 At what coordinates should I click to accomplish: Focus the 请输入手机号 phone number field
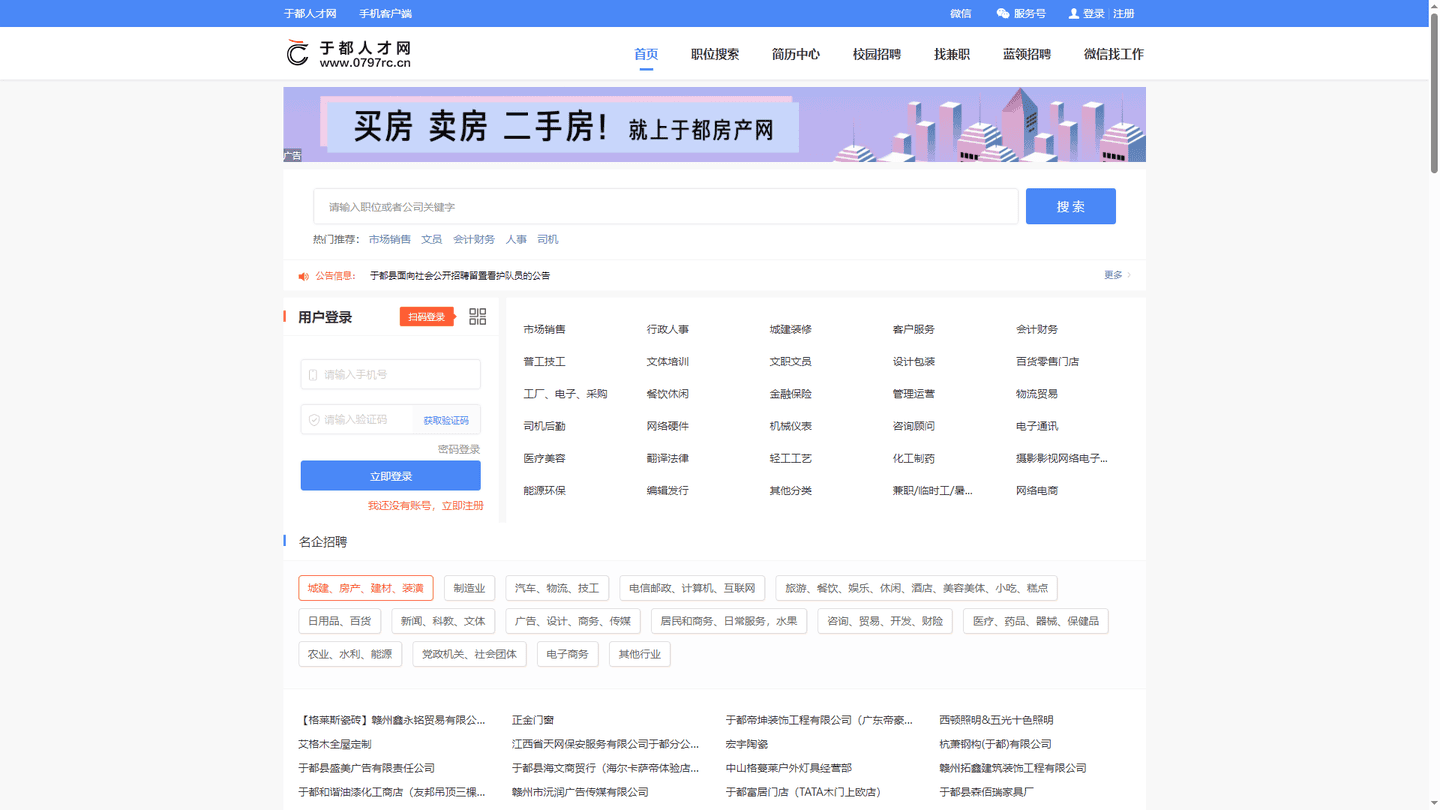(391, 374)
